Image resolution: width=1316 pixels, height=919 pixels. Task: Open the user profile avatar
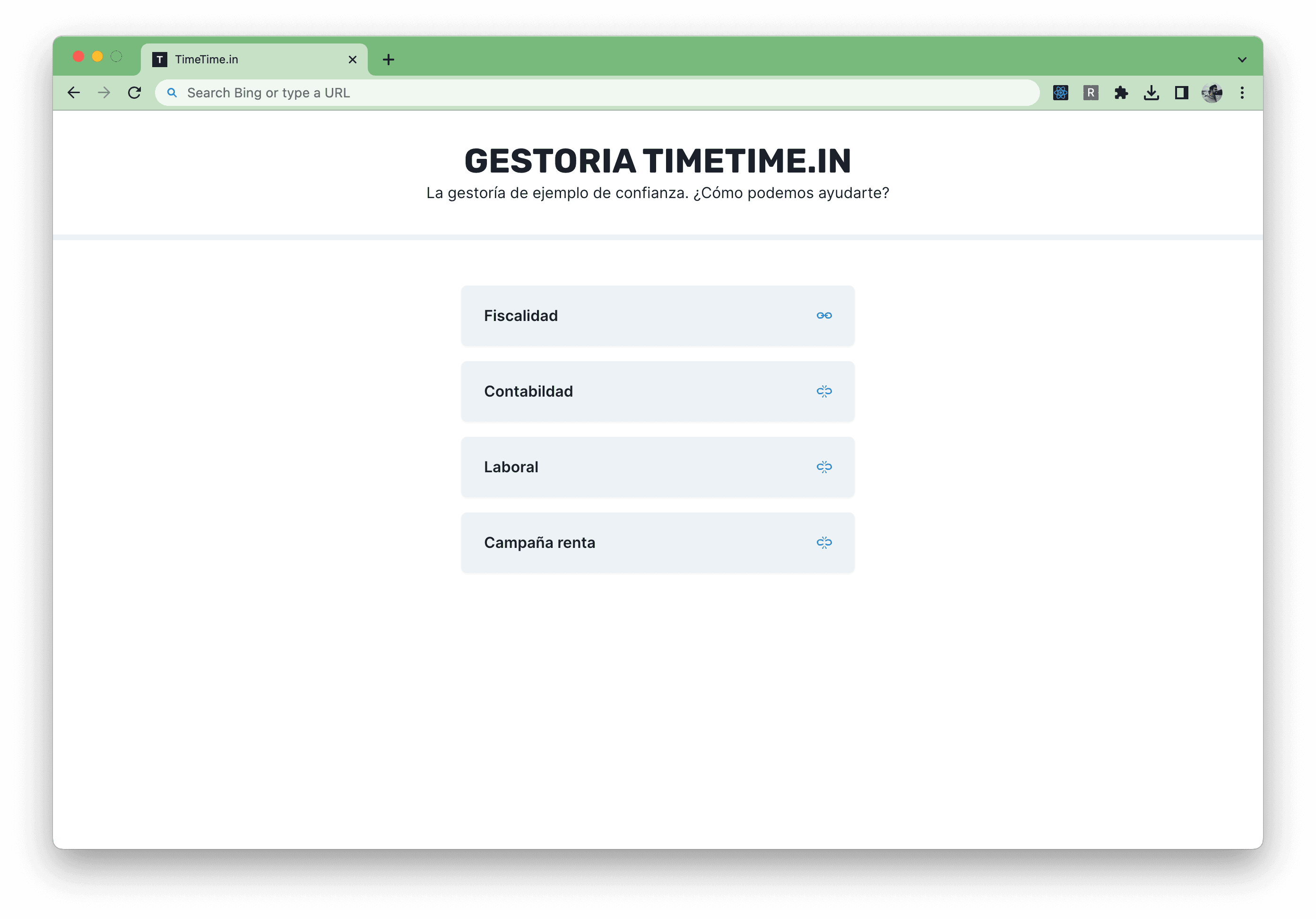click(1212, 93)
